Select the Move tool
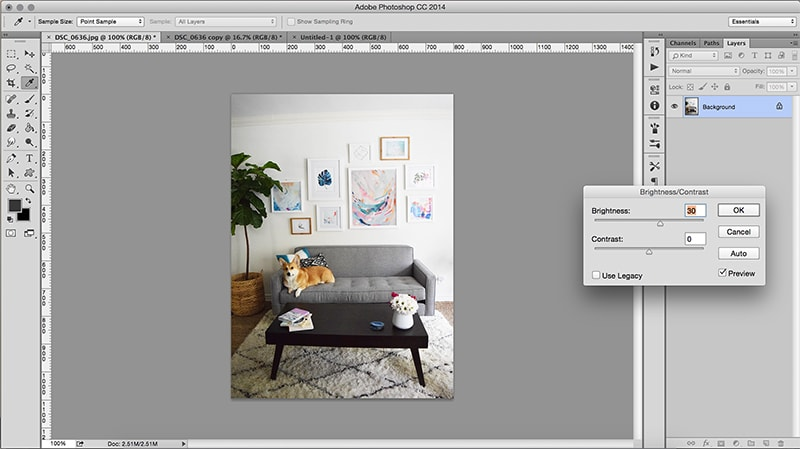 click(x=29, y=54)
